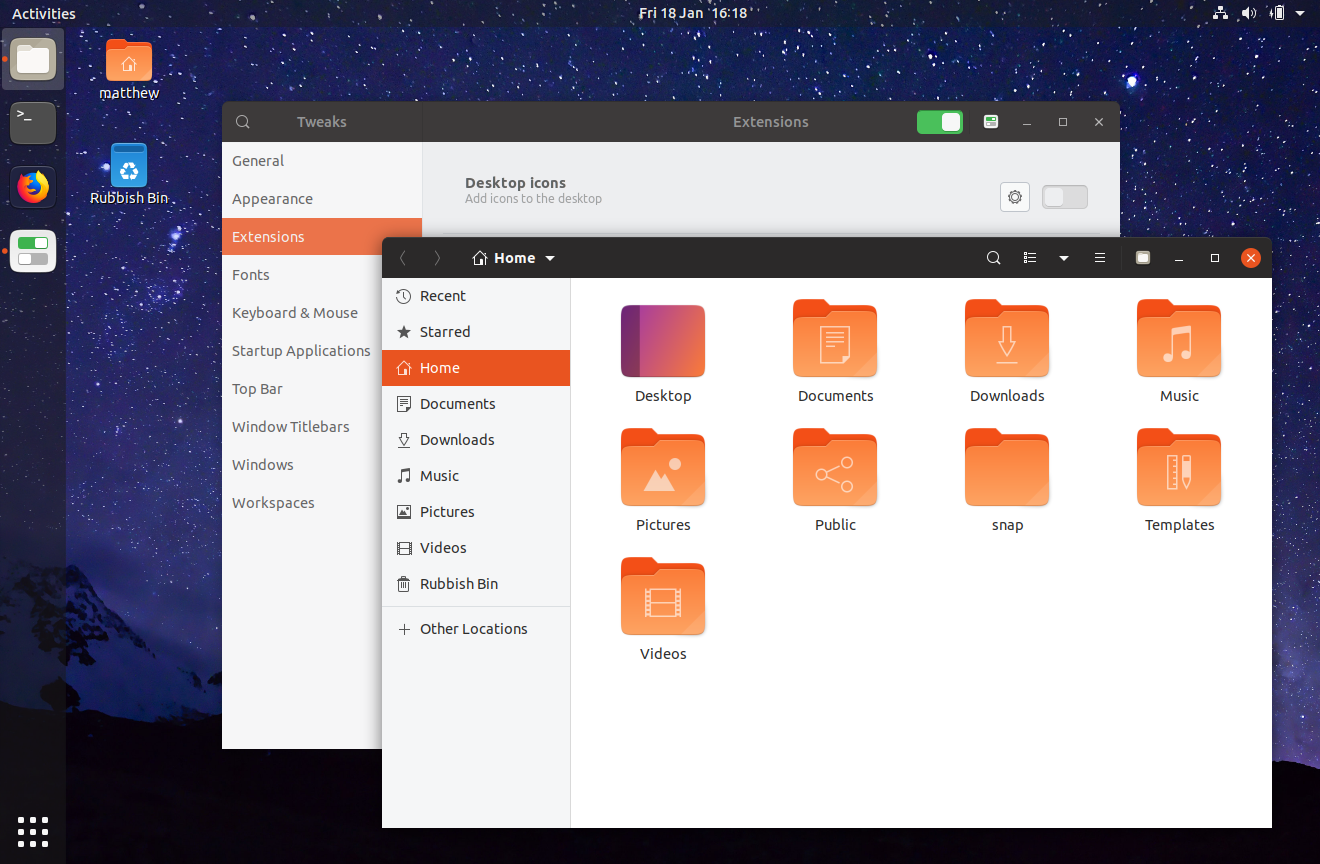The image size is (1320, 864).
Task: Toggle list view in Files toolbar
Action: [x=1029, y=258]
